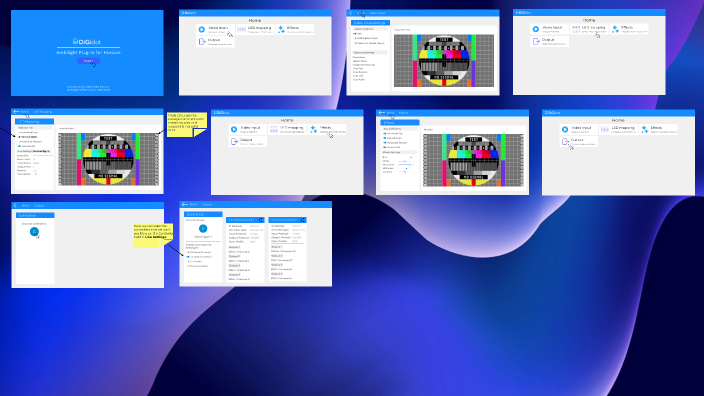
Task: Open LED mapping grid icon in Home frame with pointer on Effects
Action: [273, 129]
